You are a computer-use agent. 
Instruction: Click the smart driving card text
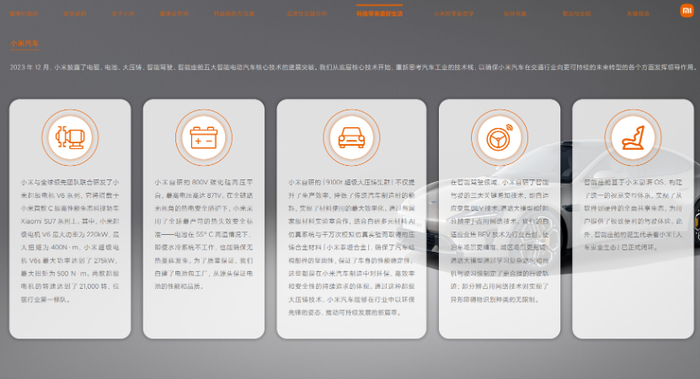499,241
